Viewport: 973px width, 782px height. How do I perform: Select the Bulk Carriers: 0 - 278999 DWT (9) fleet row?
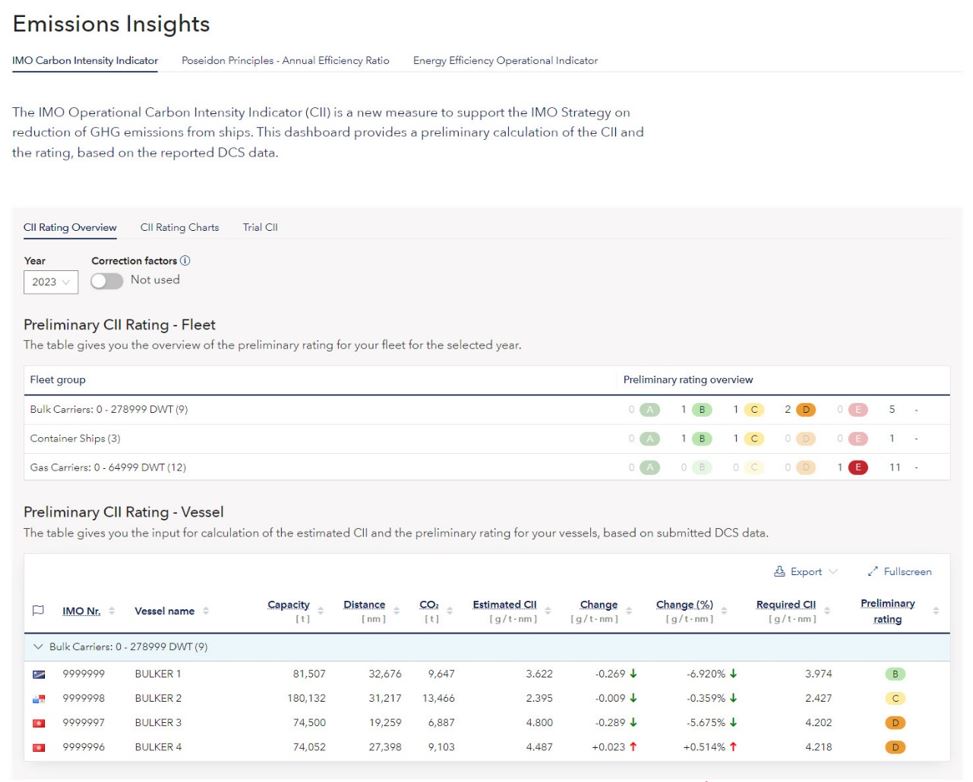pos(486,410)
